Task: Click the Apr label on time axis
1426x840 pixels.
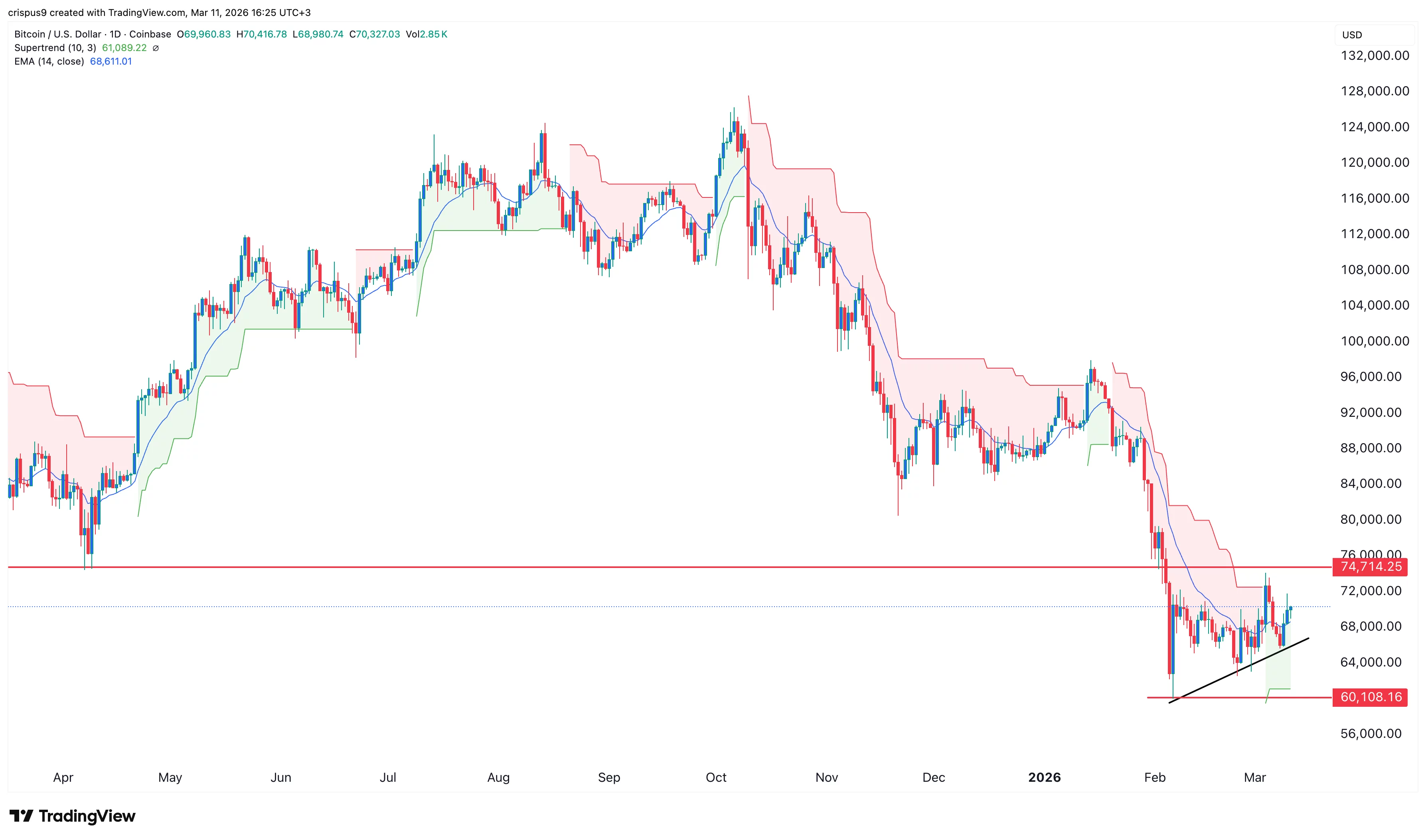Action: coord(63,777)
